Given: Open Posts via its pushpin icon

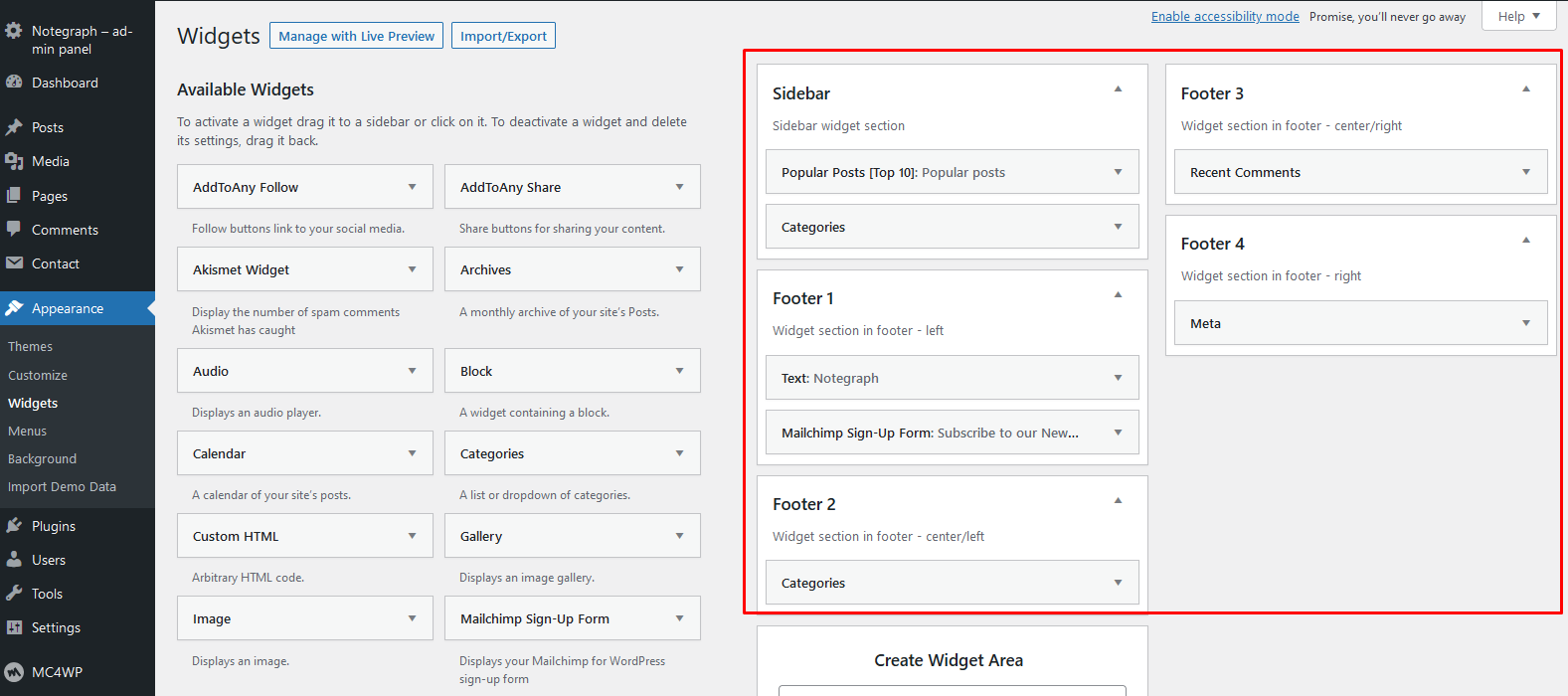Looking at the screenshot, I should click(14, 127).
